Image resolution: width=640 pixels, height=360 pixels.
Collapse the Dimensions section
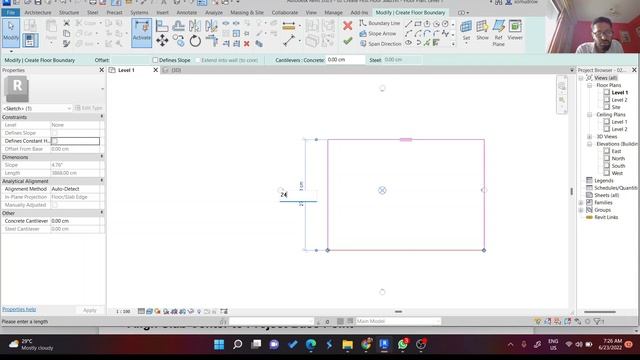[102, 157]
